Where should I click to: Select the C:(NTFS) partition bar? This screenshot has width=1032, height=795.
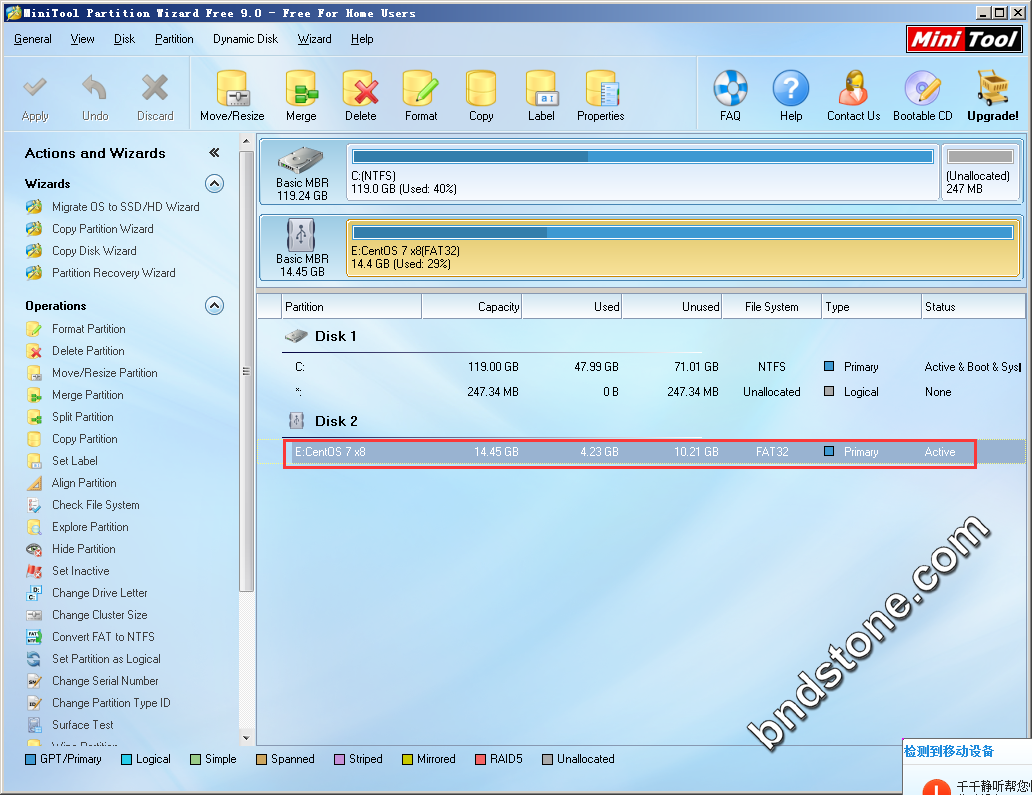point(642,172)
